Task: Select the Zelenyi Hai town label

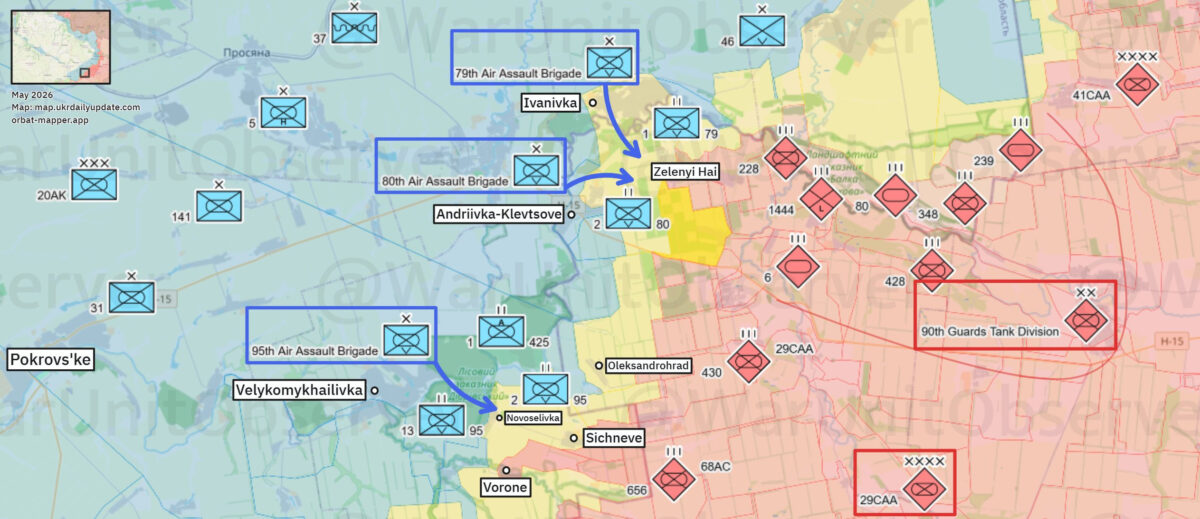Action: click(x=685, y=172)
